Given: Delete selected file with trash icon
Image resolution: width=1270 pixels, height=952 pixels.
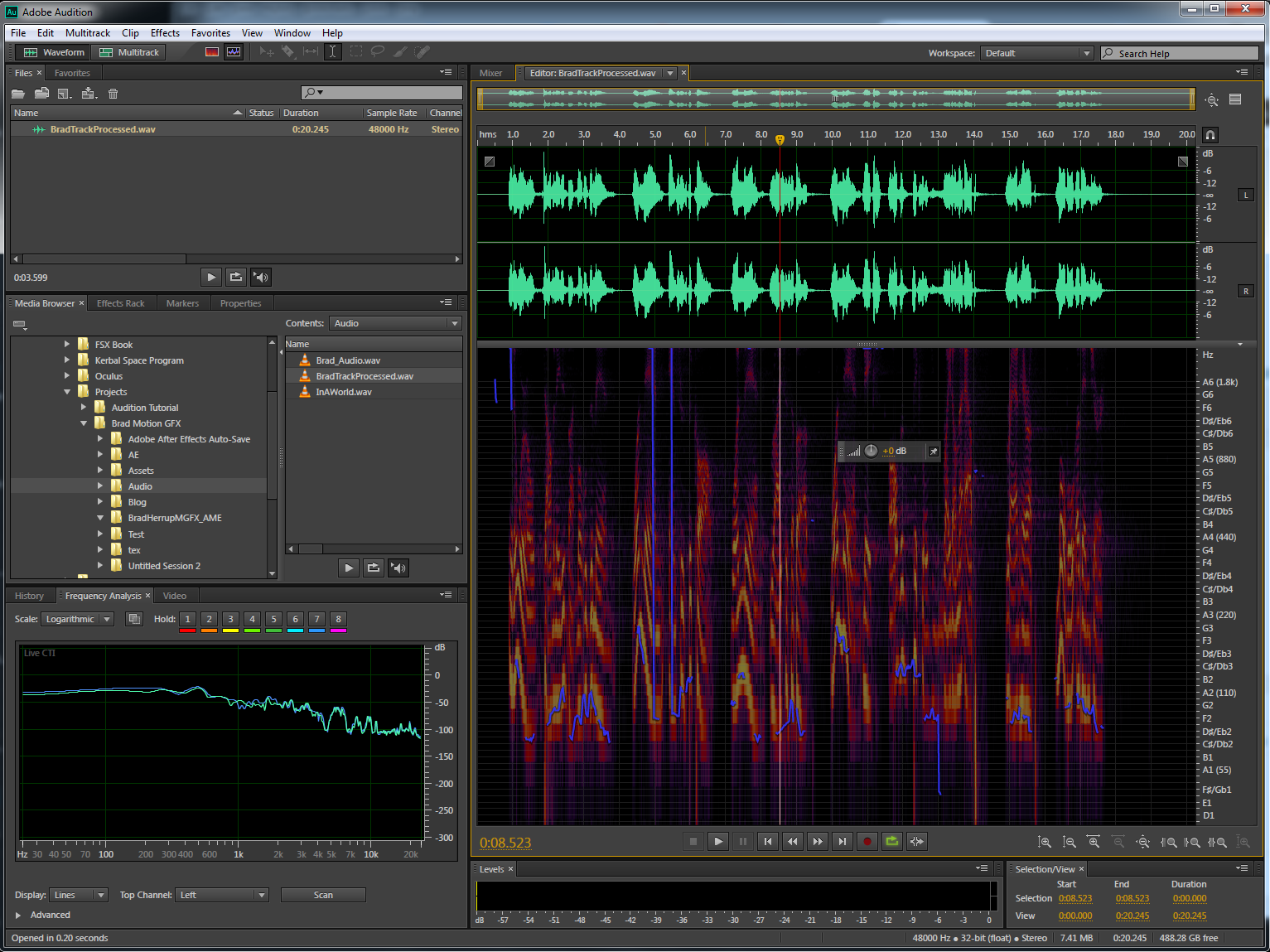Looking at the screenshot, I should pyautogui.click(x=113, y=94).
